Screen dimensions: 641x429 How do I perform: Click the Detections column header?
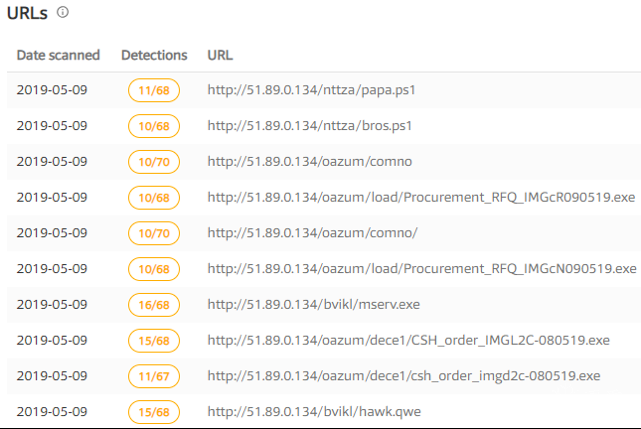pyautogui.click(x=154, y=54)
